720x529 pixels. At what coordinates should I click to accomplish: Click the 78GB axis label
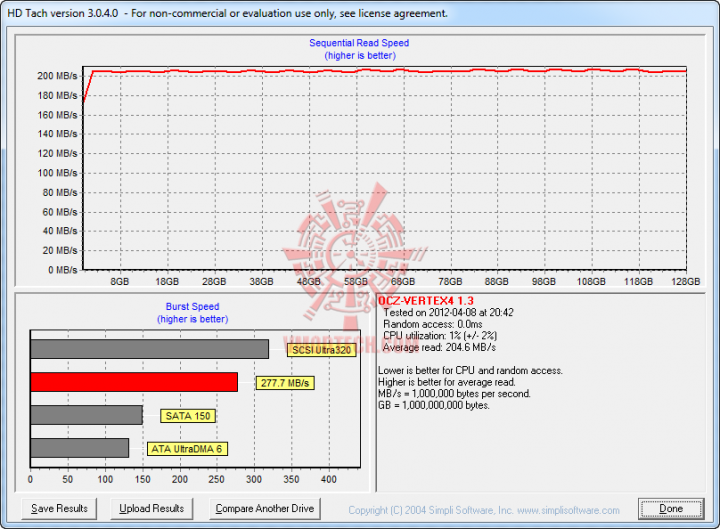coord(450,281)
